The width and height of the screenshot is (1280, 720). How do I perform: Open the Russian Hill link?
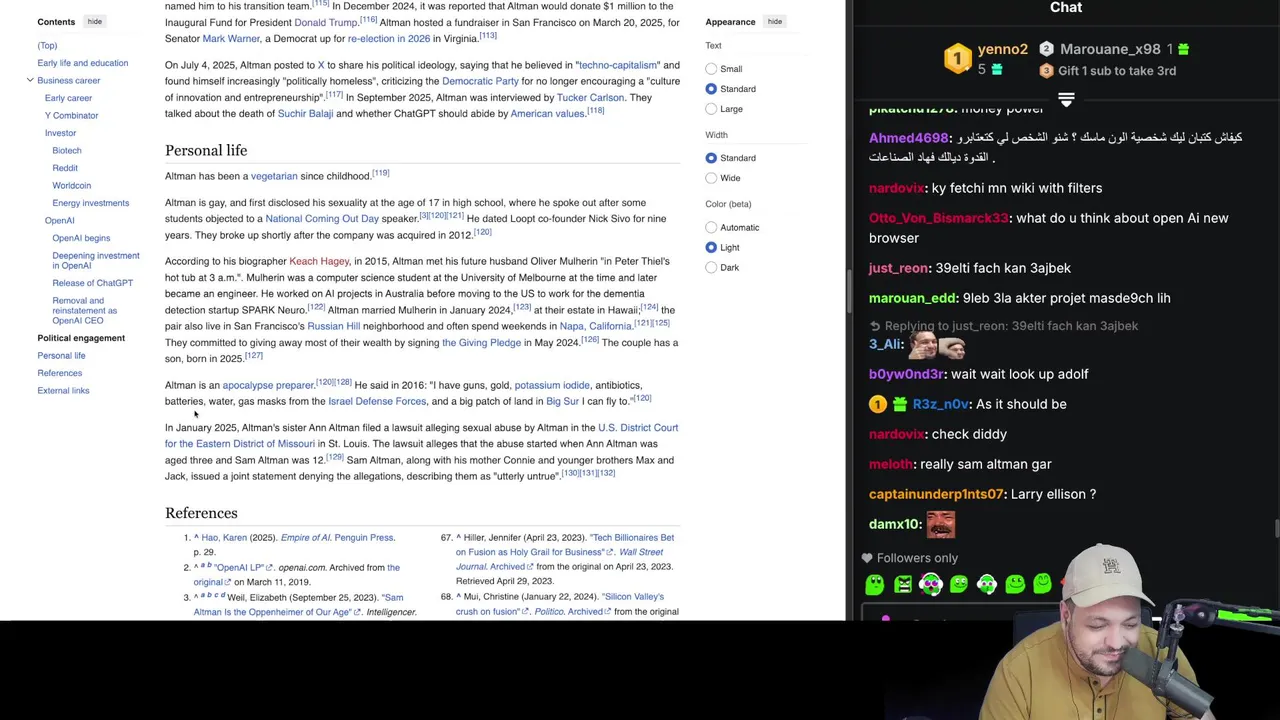[x=333, y=326]
